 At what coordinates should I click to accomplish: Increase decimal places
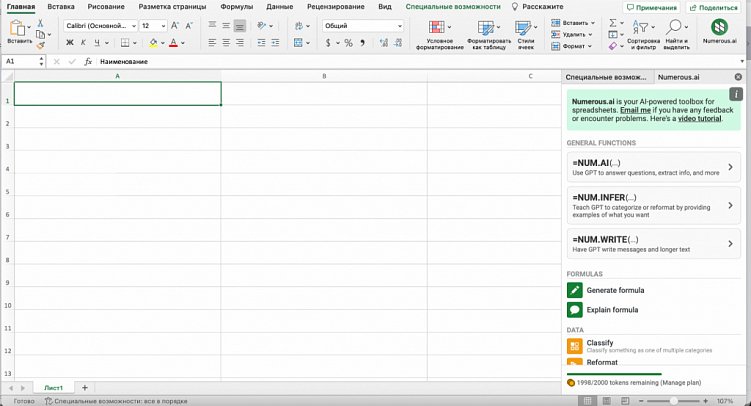click(x=383, y=43)
